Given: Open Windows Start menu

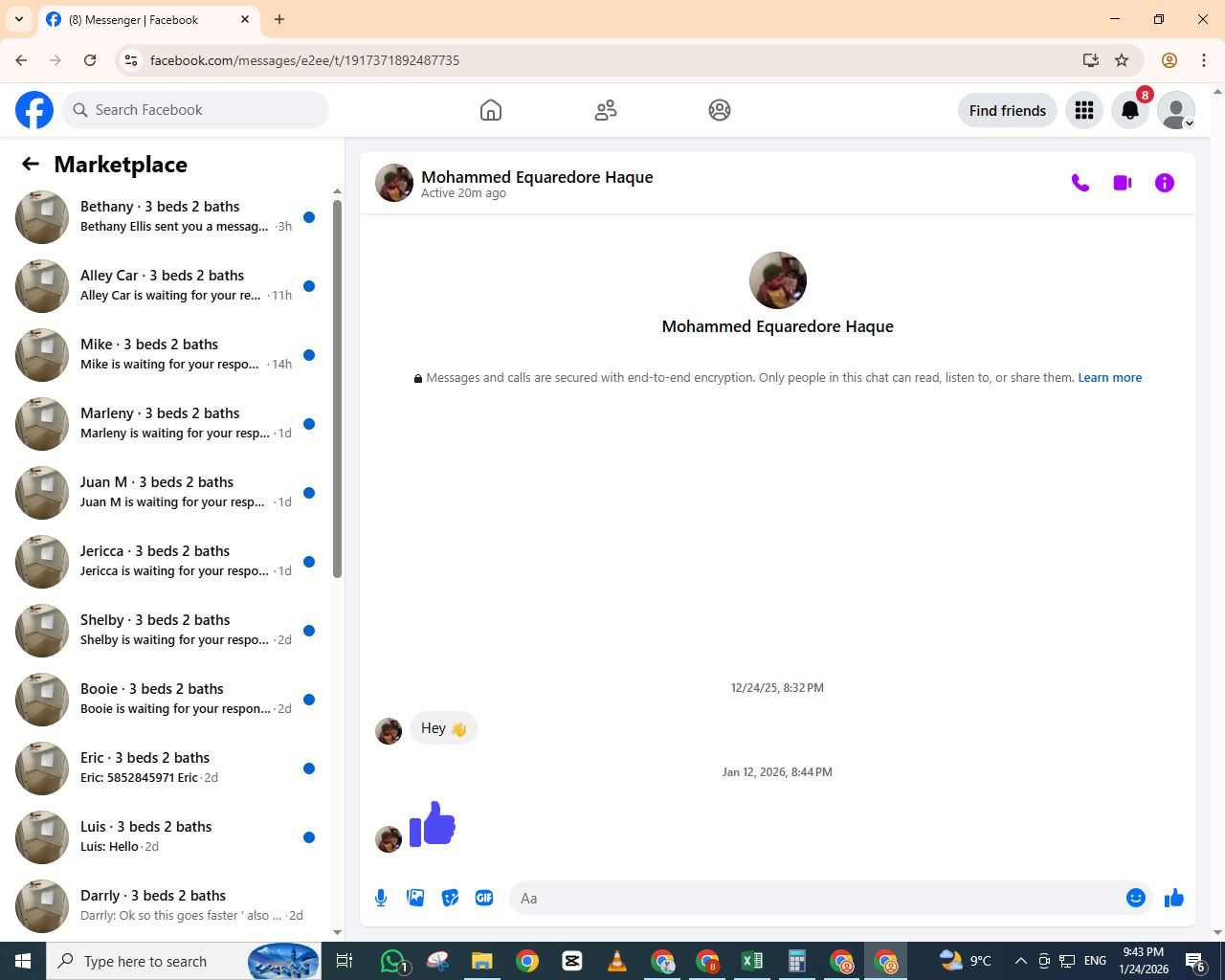Looking at the screenshot, I should click(x=23, y=961).
